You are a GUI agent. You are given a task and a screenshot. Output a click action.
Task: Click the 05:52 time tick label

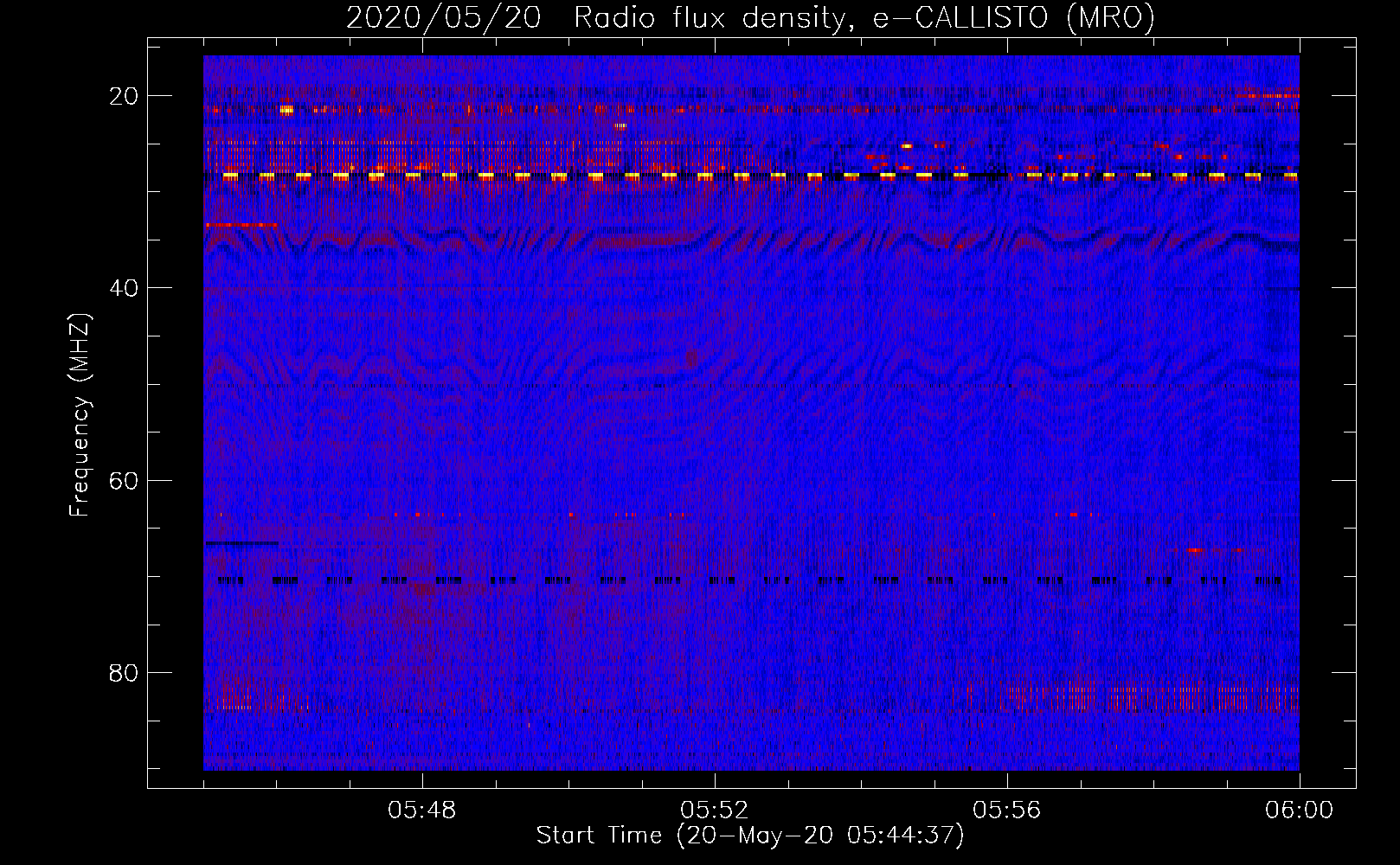tap(715, 811)
